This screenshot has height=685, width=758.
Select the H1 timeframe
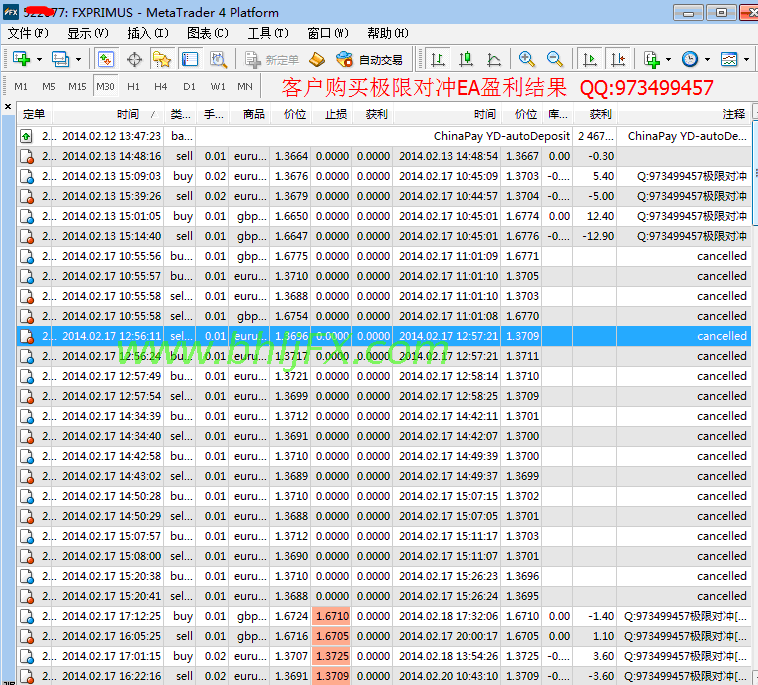(133, 87)
